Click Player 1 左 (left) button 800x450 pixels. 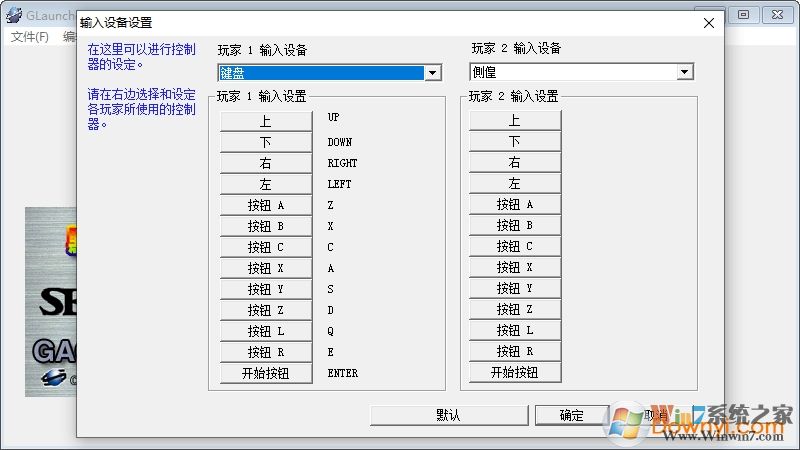[x=266, y=184]
